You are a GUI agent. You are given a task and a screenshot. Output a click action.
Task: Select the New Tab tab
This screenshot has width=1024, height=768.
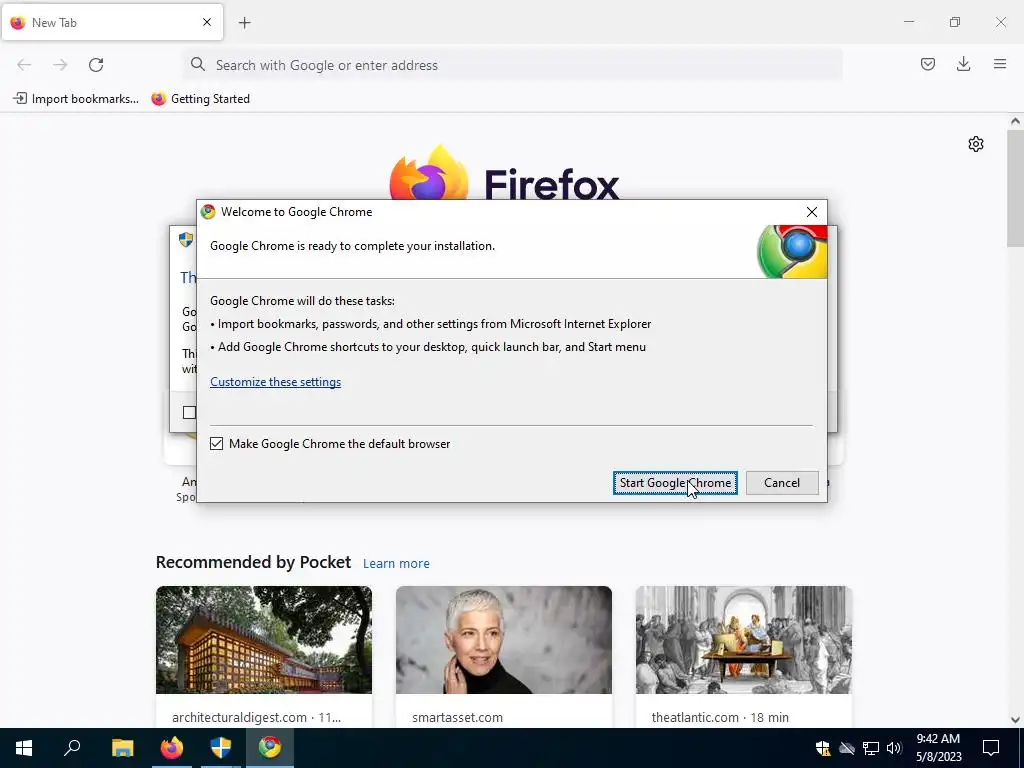coord(112,22)
